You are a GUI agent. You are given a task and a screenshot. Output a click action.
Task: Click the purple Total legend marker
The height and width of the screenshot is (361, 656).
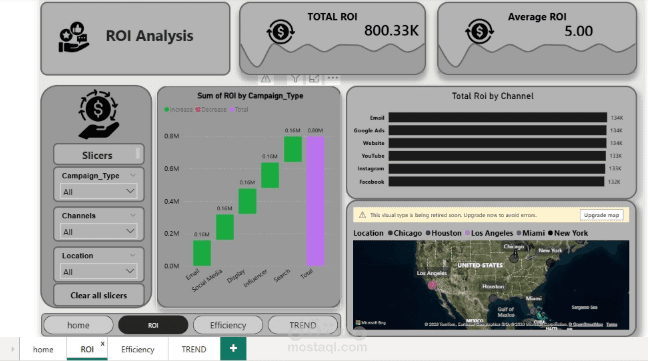click(x=232, y=110)
